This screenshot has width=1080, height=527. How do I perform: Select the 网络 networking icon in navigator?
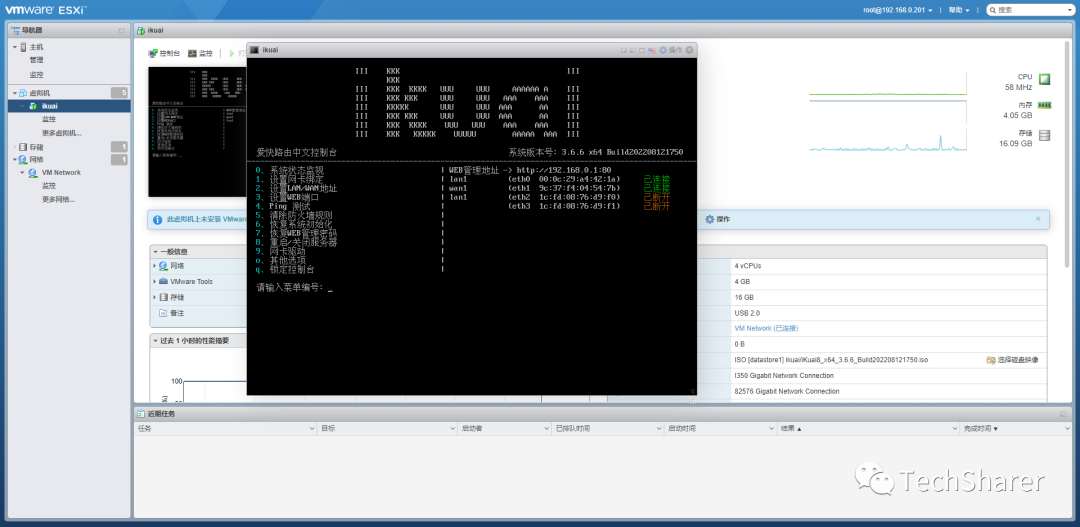click(x=23, y=159)
